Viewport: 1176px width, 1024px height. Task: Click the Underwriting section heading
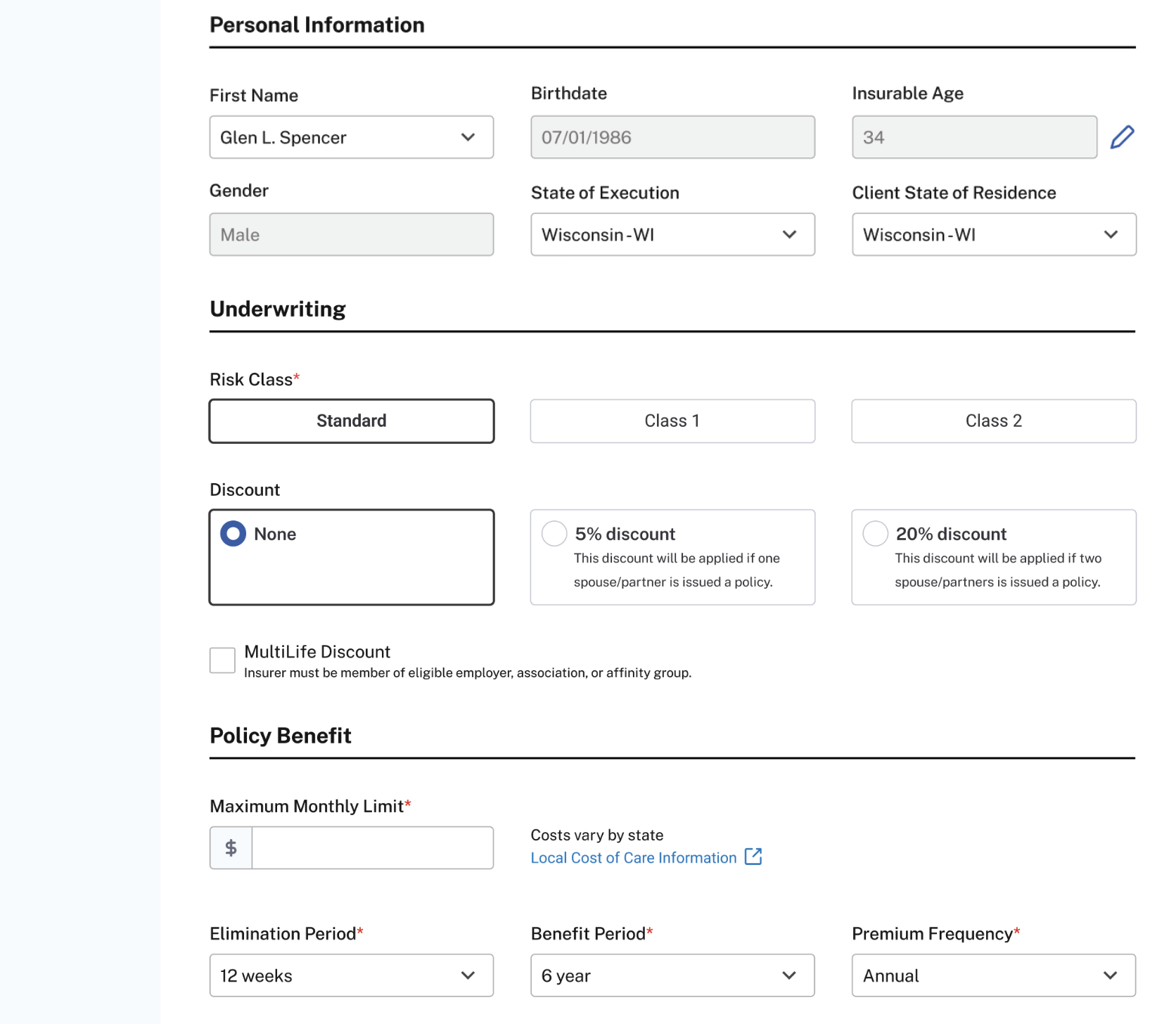click(278, 309)
